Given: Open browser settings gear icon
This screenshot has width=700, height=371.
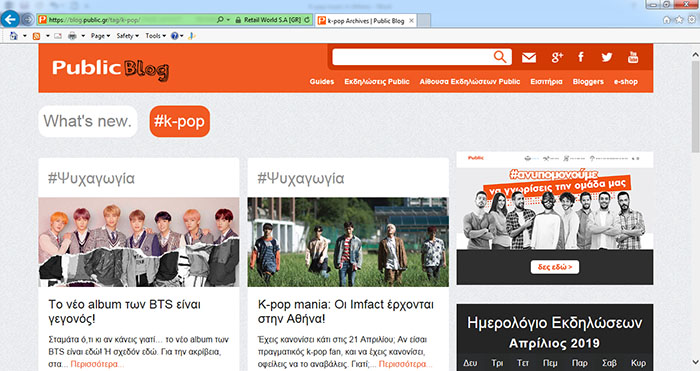Looking at the screenshot, I should coord(692,20).
